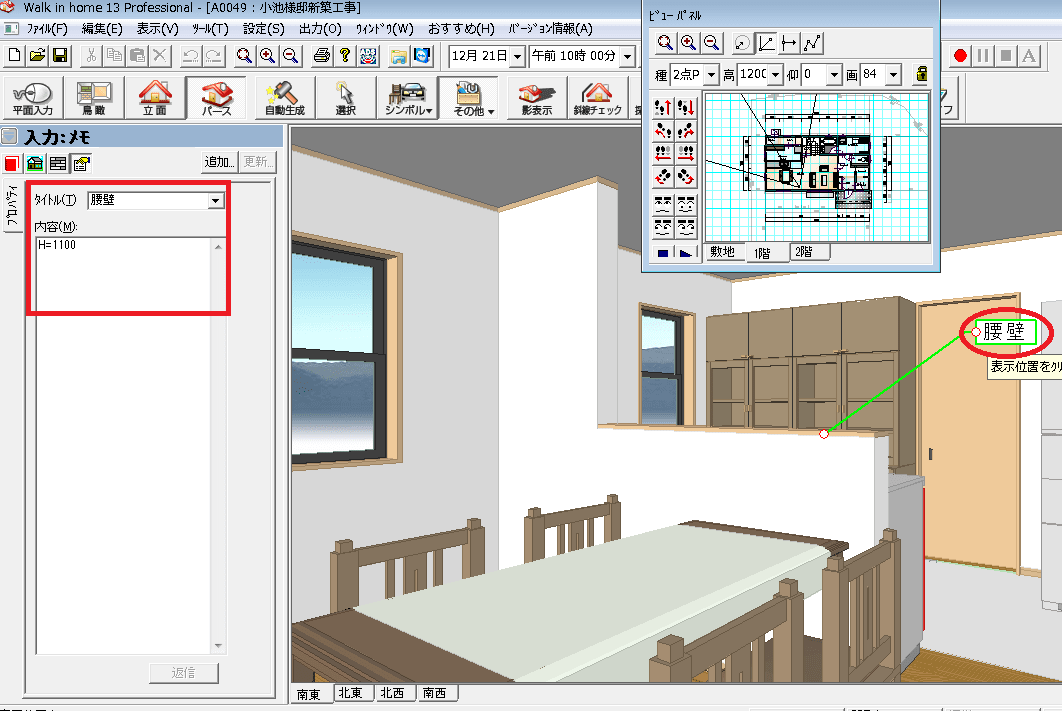
Task: Toggle the padlock in view panel
Action: pyautogui.click(x=923, y=74)
